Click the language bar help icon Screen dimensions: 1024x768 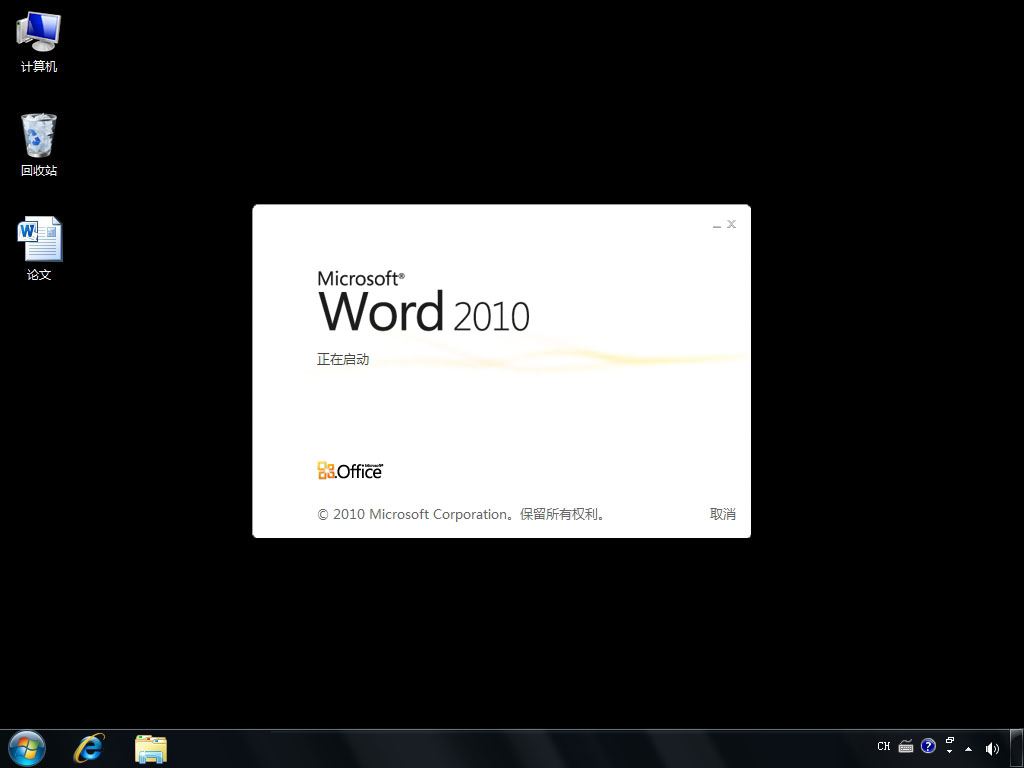pos(928,746)
